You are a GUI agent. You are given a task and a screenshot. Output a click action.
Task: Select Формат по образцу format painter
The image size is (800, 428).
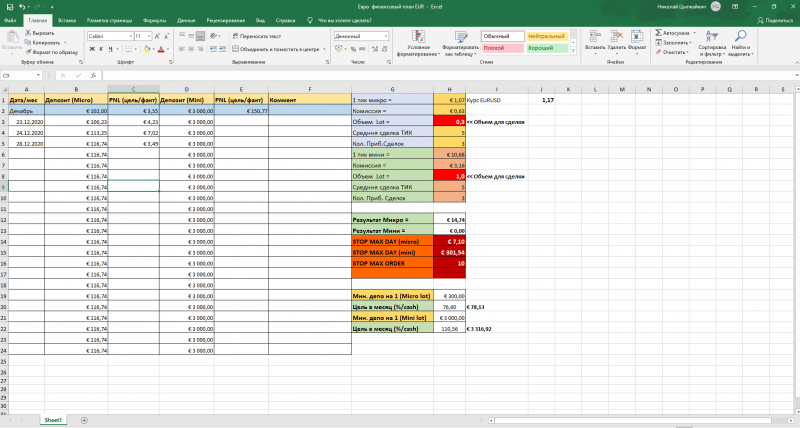click(52, 52)
